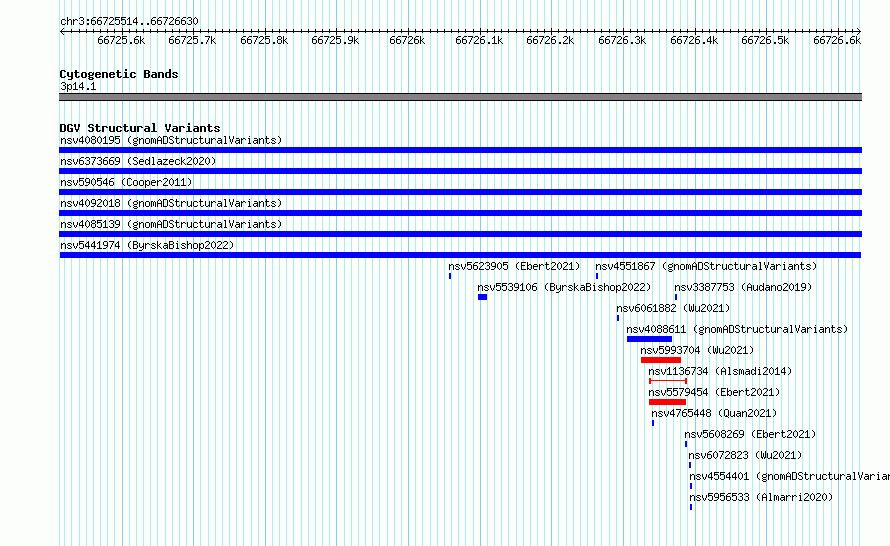This screenshot has height=546, width=890.
Task: Click the Cytogenetic Bands track title
Action: click(x=119, y=74)
